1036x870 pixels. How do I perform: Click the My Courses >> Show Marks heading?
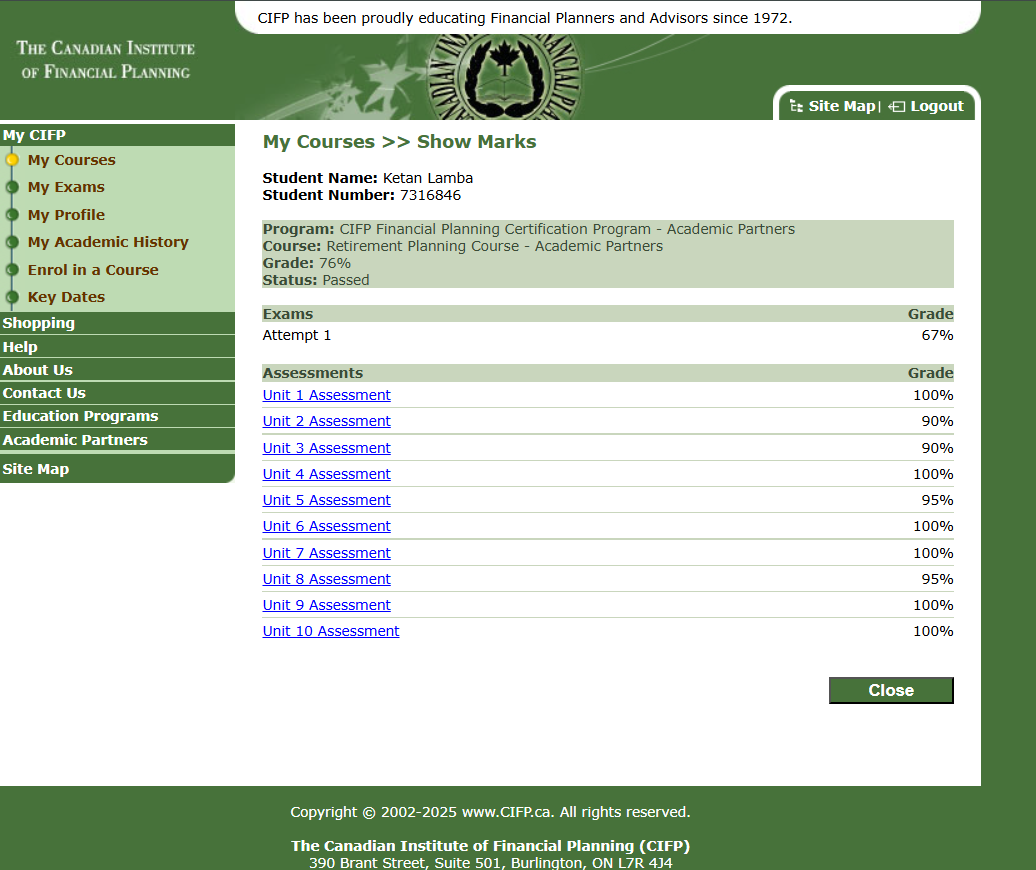[400, 142]
